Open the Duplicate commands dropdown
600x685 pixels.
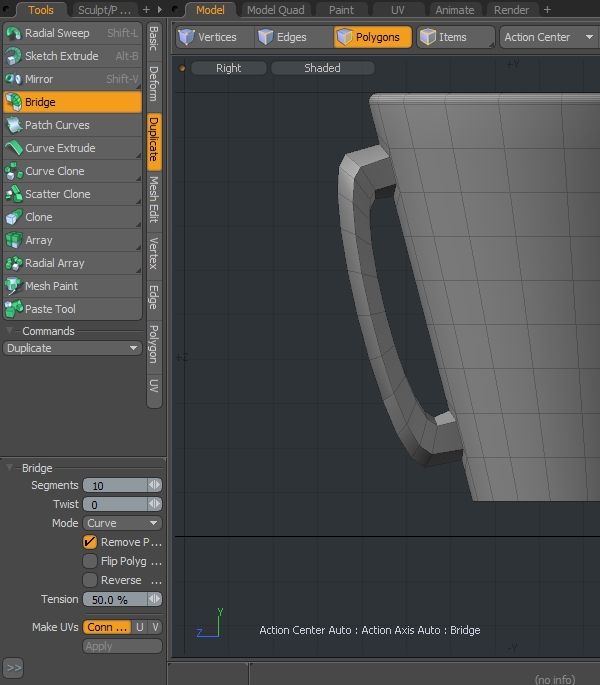click(72, 348)
